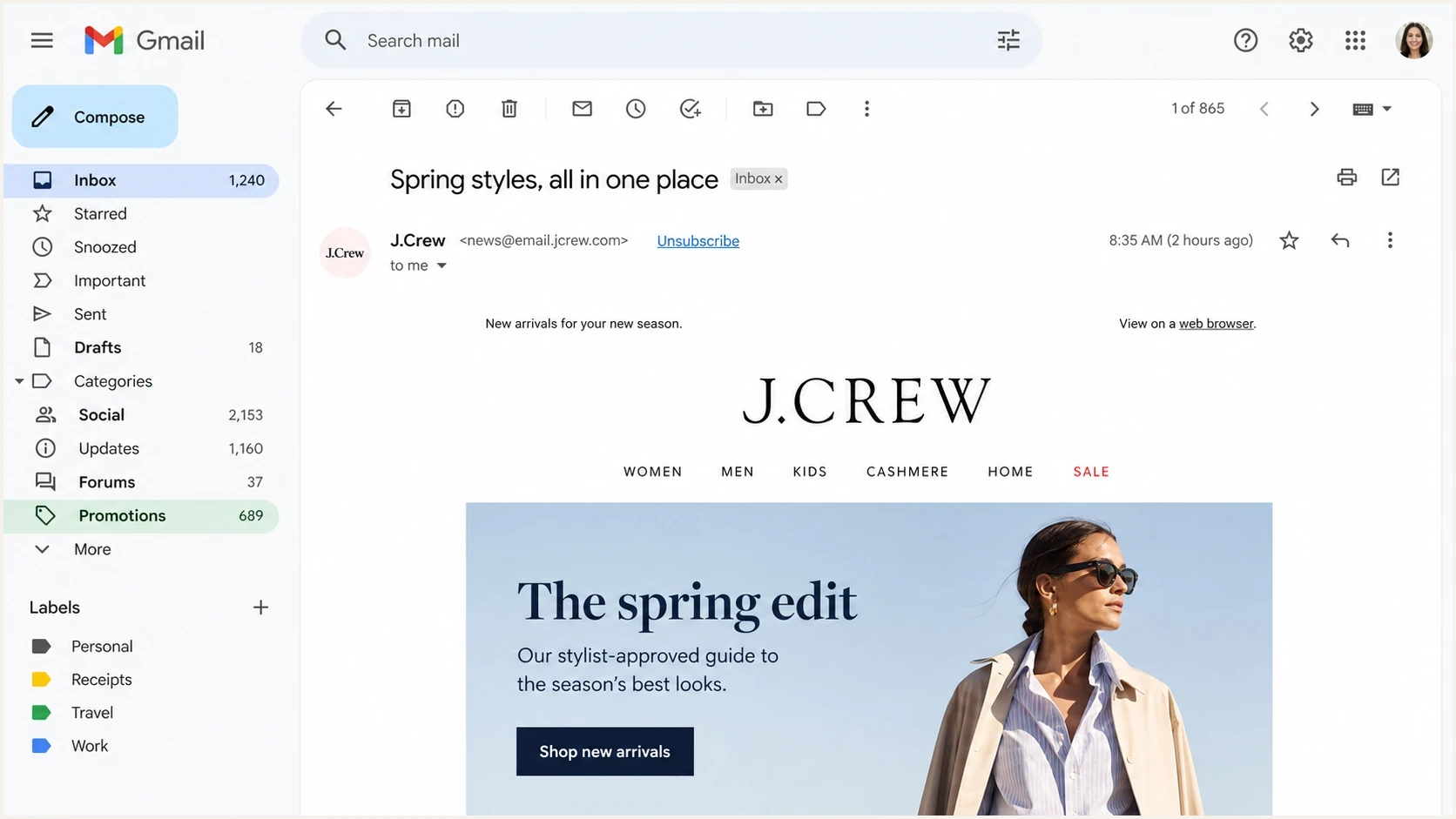Star the J.Crew email
1456x819 pixels.
coord(1289,240)
